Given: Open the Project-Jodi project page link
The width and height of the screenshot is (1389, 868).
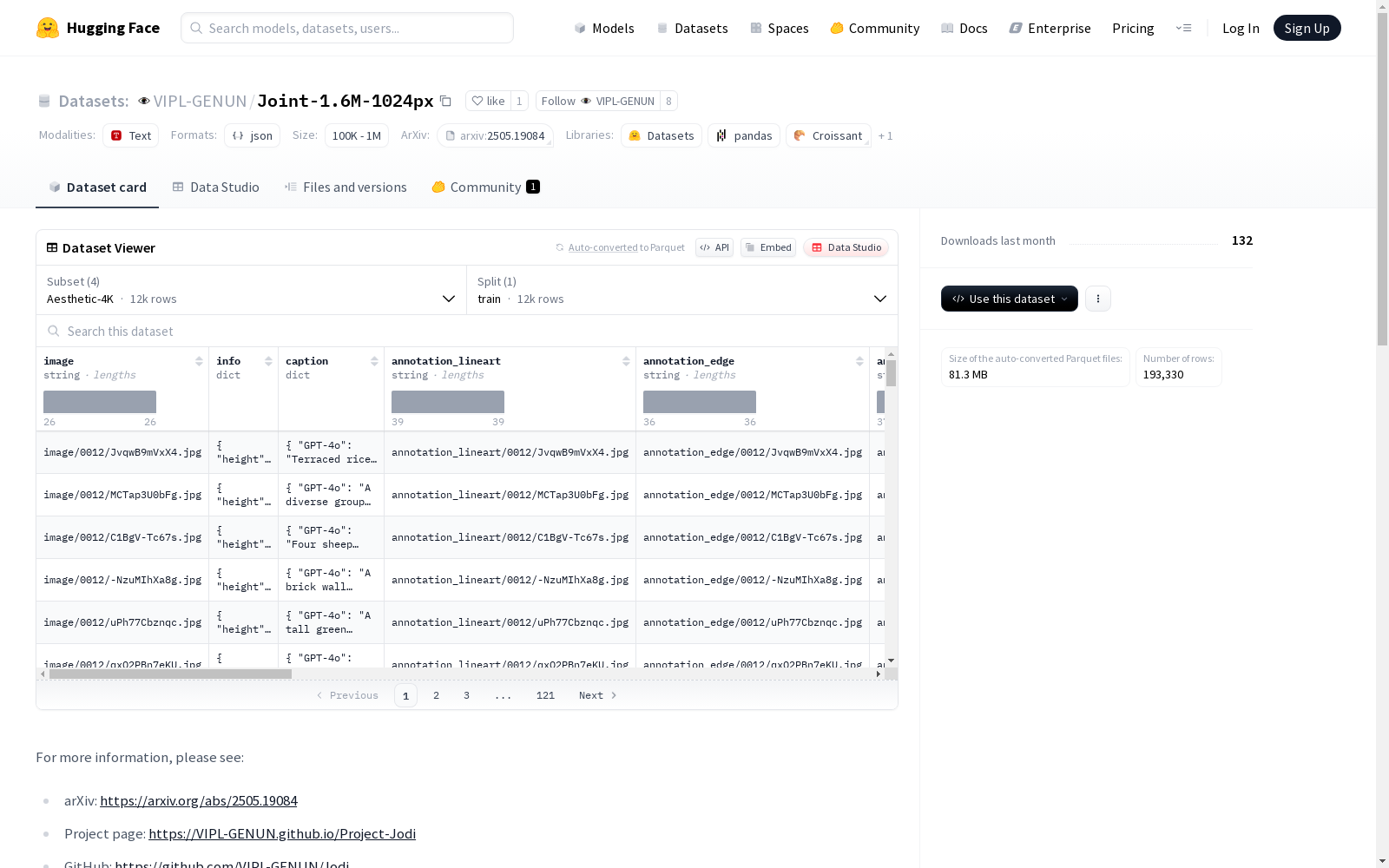Looking at the screenshot, I should [282, 833].
